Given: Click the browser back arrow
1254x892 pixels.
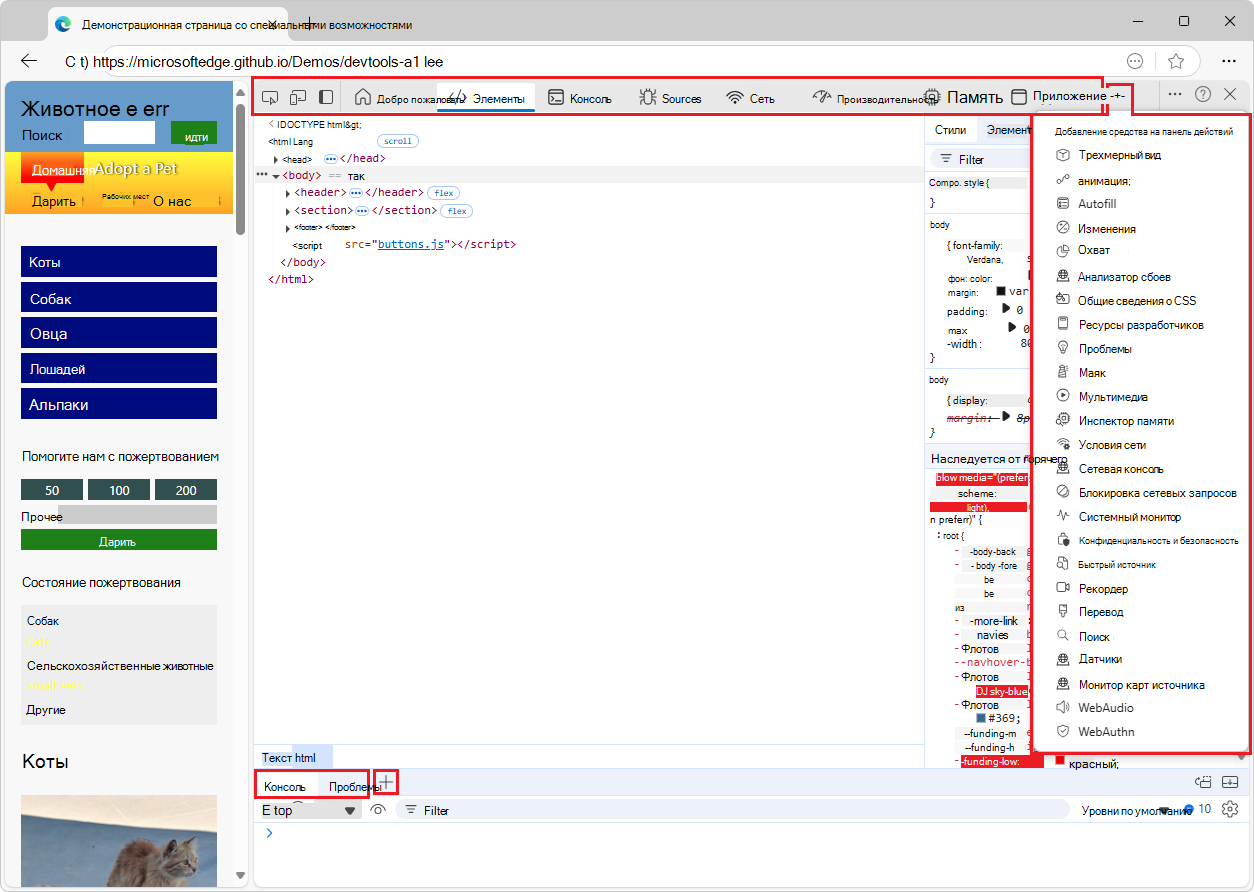Looking at the screenshot, I should click(x=29, y=60).
